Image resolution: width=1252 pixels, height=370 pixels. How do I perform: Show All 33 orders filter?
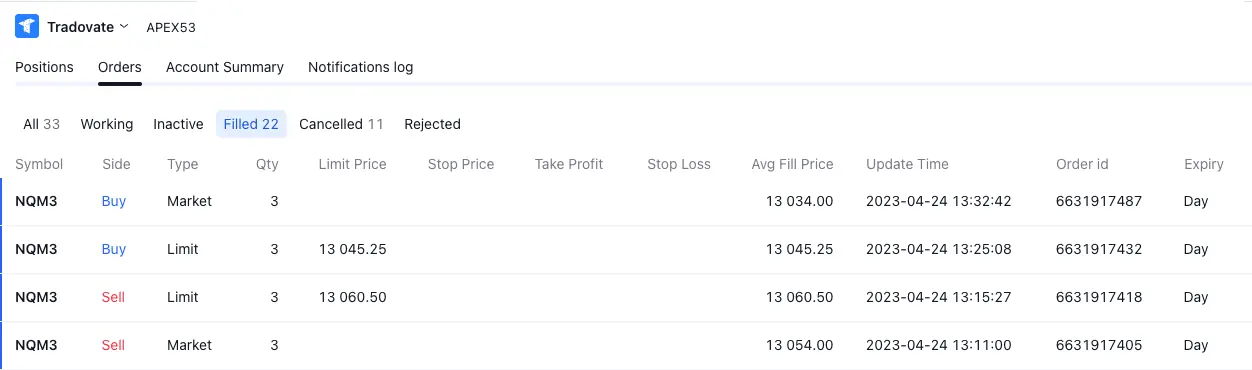pyautogui.click(x=42, y=124)
